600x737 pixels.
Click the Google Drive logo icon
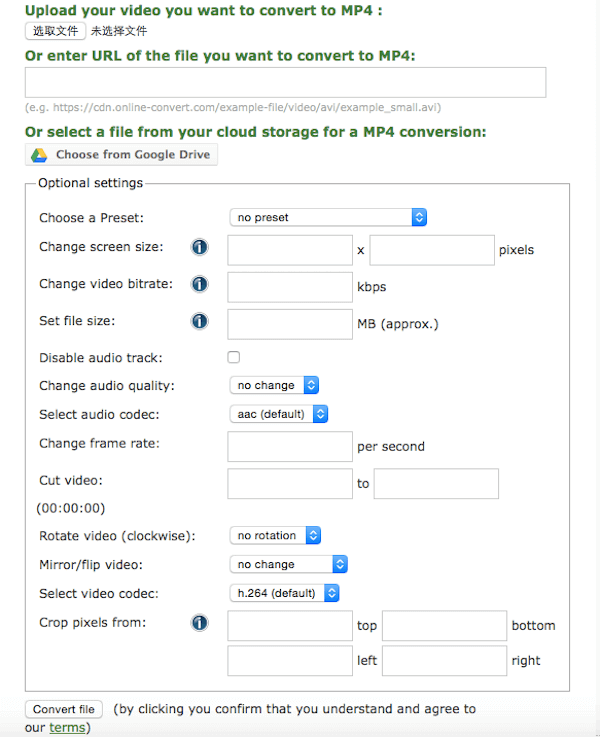click(39, 155)
